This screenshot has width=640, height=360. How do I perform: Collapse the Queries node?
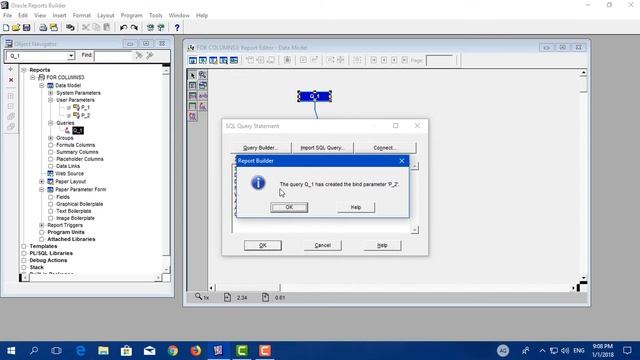tap(51, 123)
